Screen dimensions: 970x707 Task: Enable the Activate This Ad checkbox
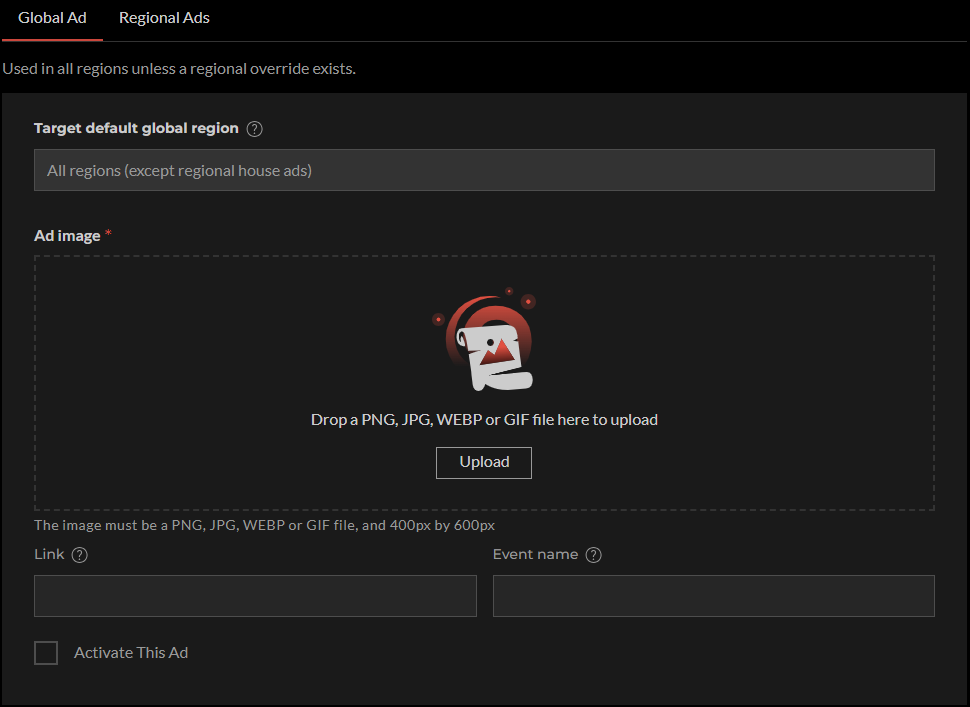pos(46,653)
